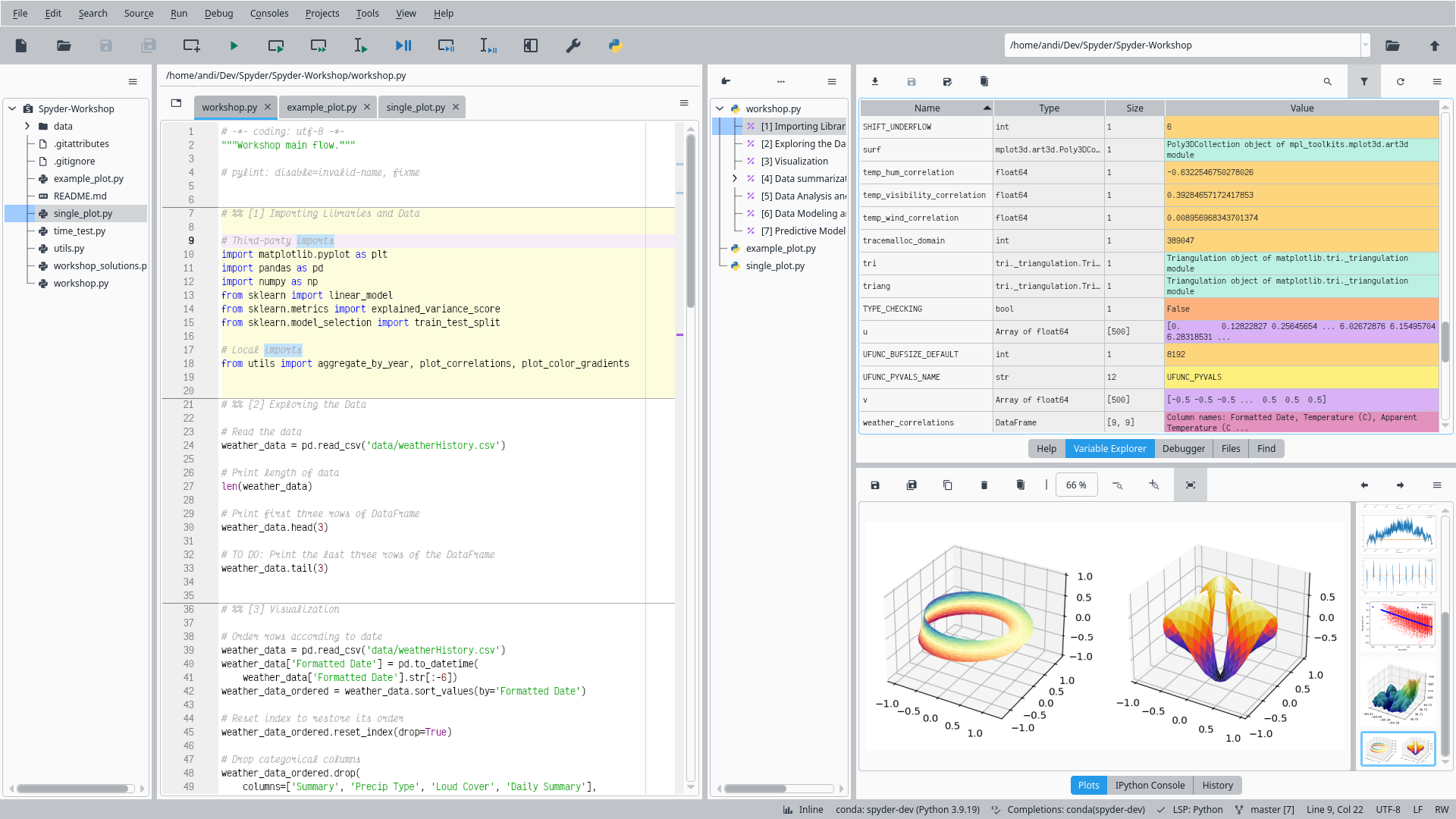This screenshot has height=819, width=1456.
Task: Click the Debugger button panel
Action: coord(1183,448)
